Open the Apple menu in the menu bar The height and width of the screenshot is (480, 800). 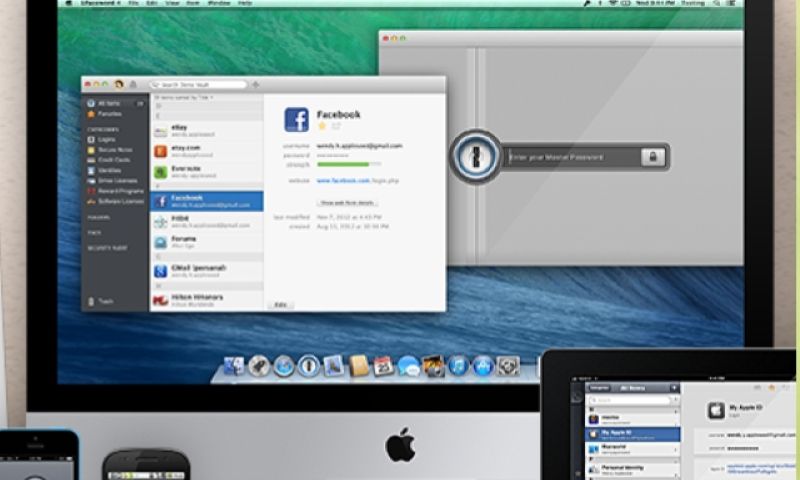pyautogui.click(x=68, y=3)
